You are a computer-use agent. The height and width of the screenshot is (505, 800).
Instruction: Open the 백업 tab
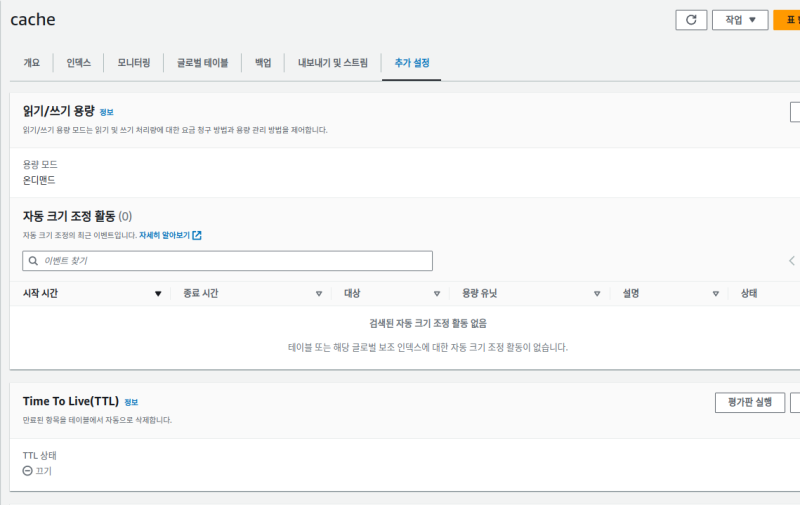[x=263, y=63]
